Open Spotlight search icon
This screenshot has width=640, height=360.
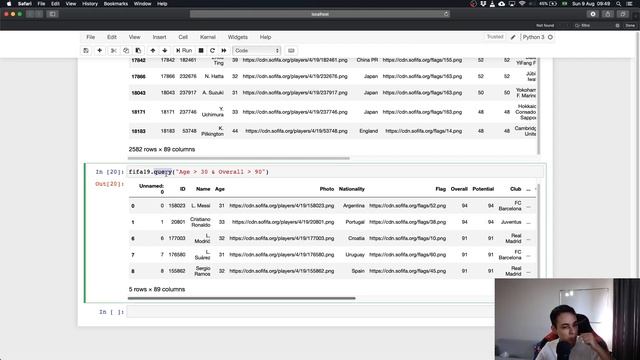pyautogui.click(x=619, y=4)
